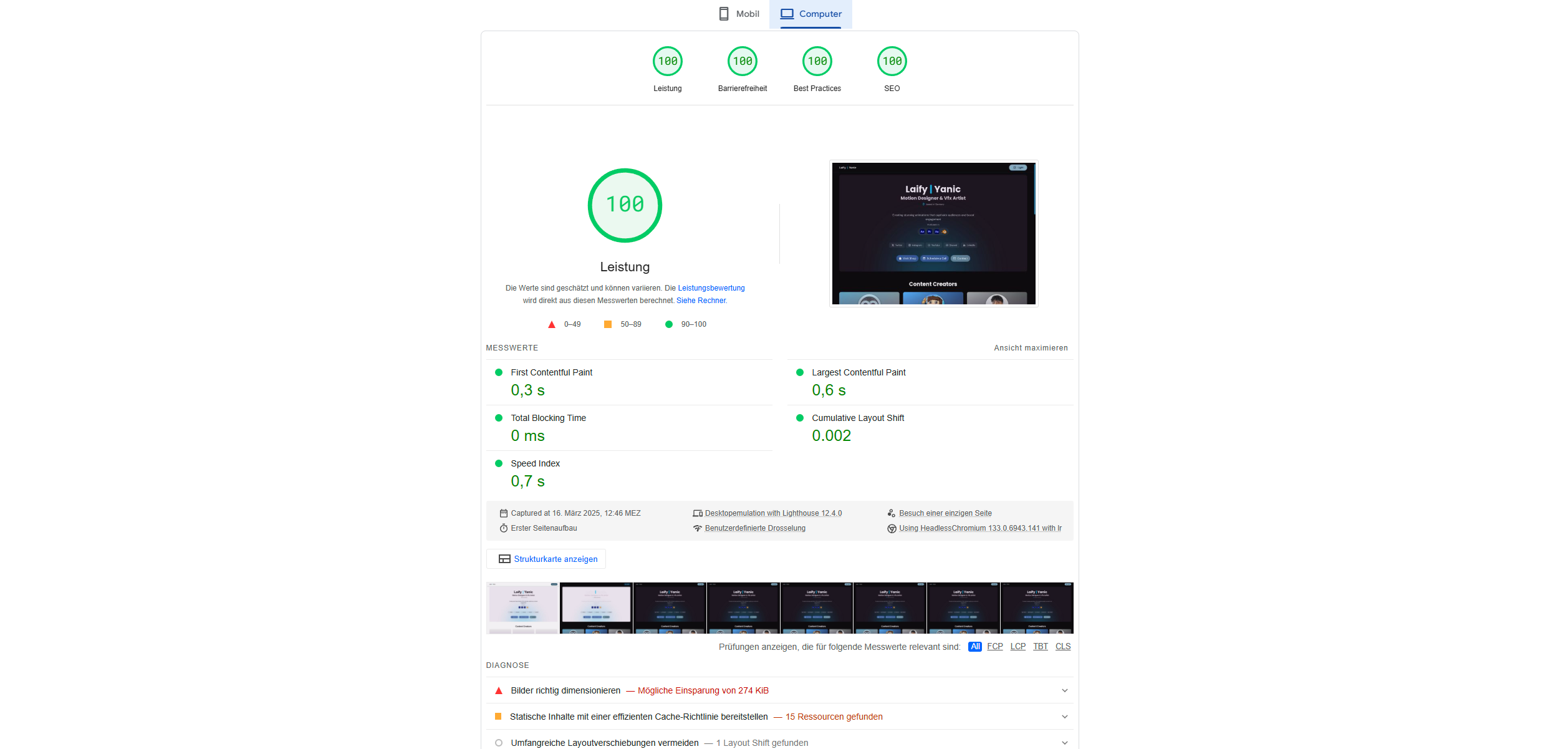Click the Best Practices score gauge
The width and height of the screenshot is (1568, 749).
coord(817,61)
